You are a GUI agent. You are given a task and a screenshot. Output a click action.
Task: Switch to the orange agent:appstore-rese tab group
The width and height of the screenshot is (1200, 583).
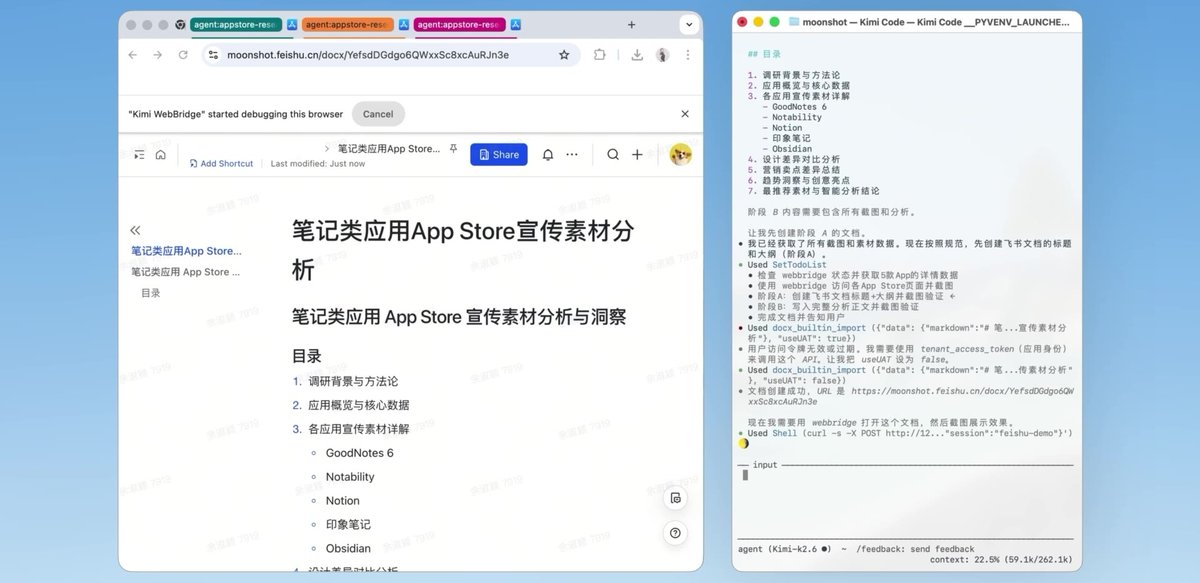coord(349,24)
